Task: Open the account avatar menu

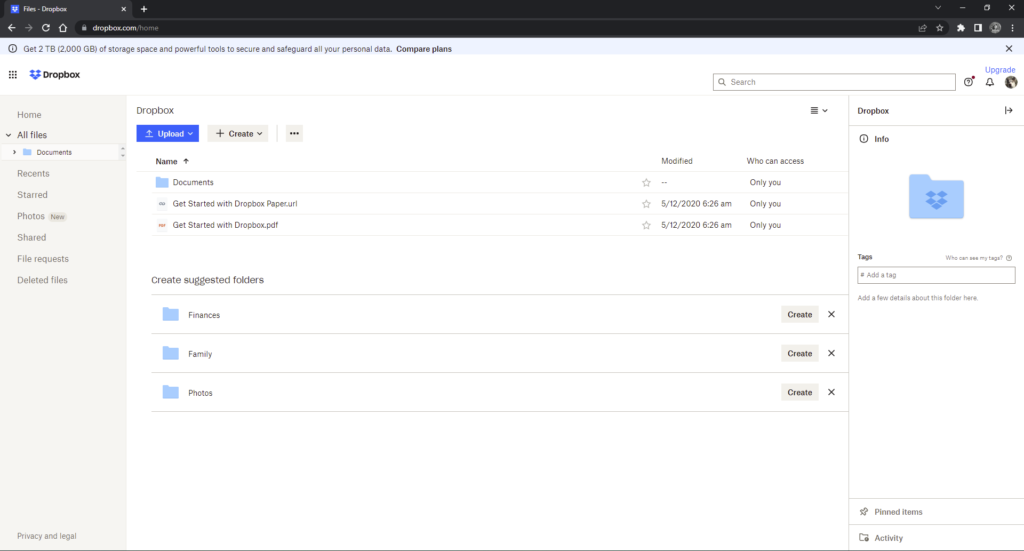Action: (1011, 82)
